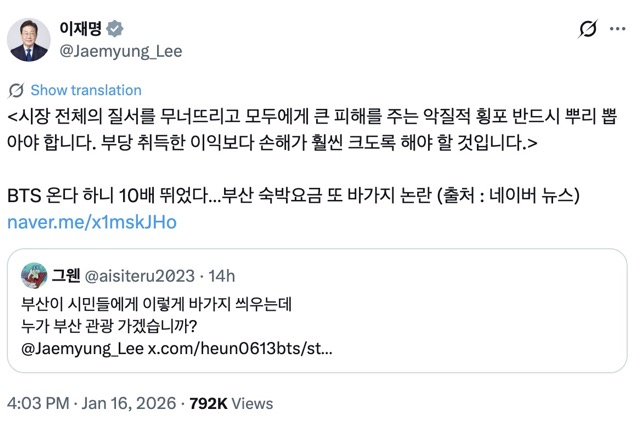This screenshot has width=640, height=424.
Task: Click the 그웬 avatar in quoted post
Action: (x=35, y=275)
